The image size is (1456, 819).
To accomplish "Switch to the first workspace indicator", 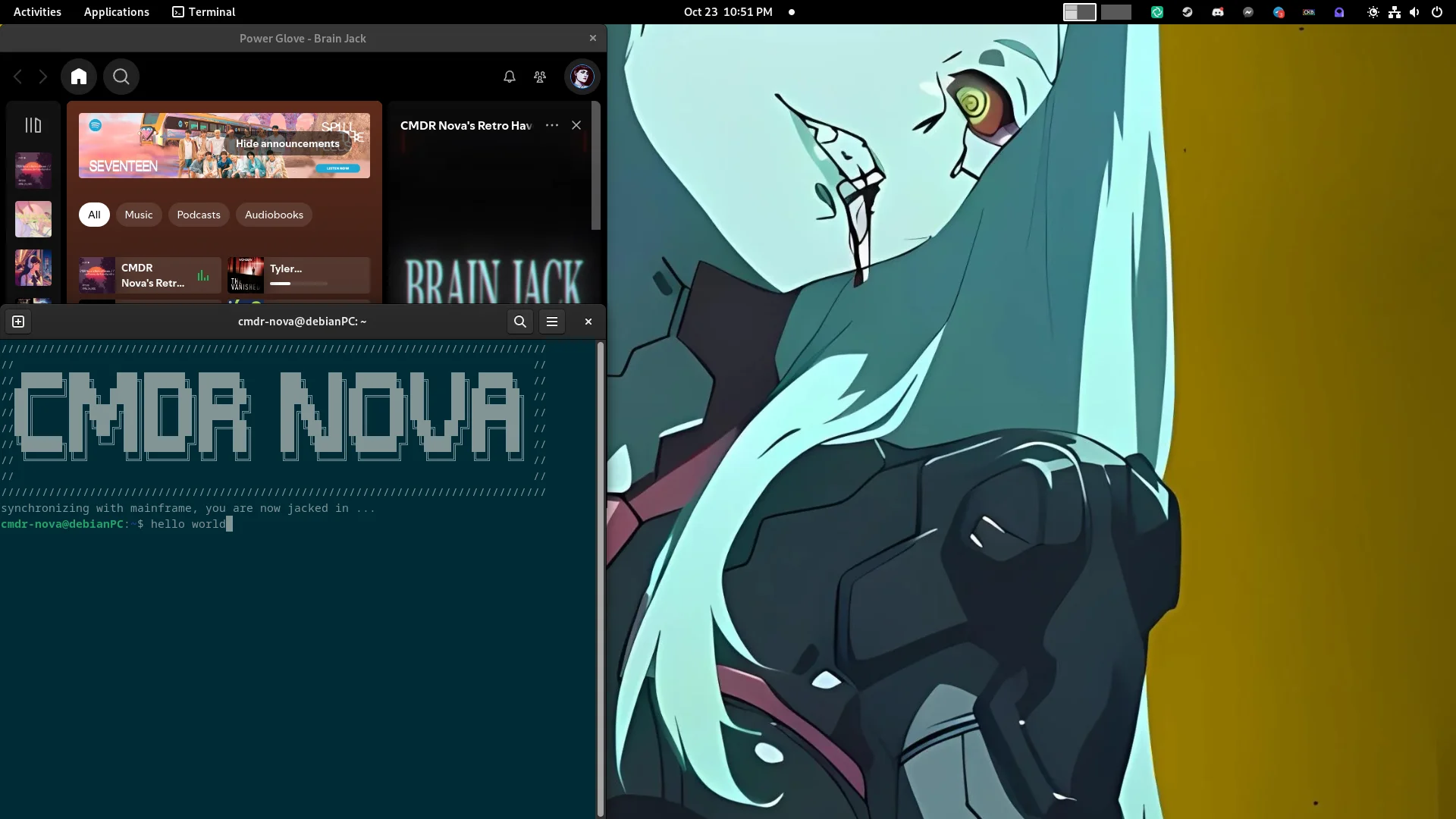I will [1079, 12].
